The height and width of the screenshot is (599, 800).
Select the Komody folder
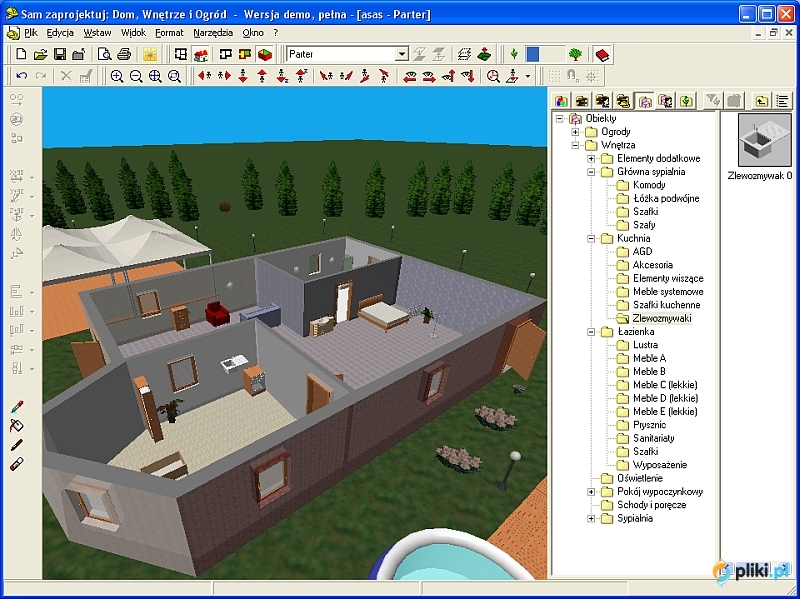pyautogui.click(x=649, y=185)
